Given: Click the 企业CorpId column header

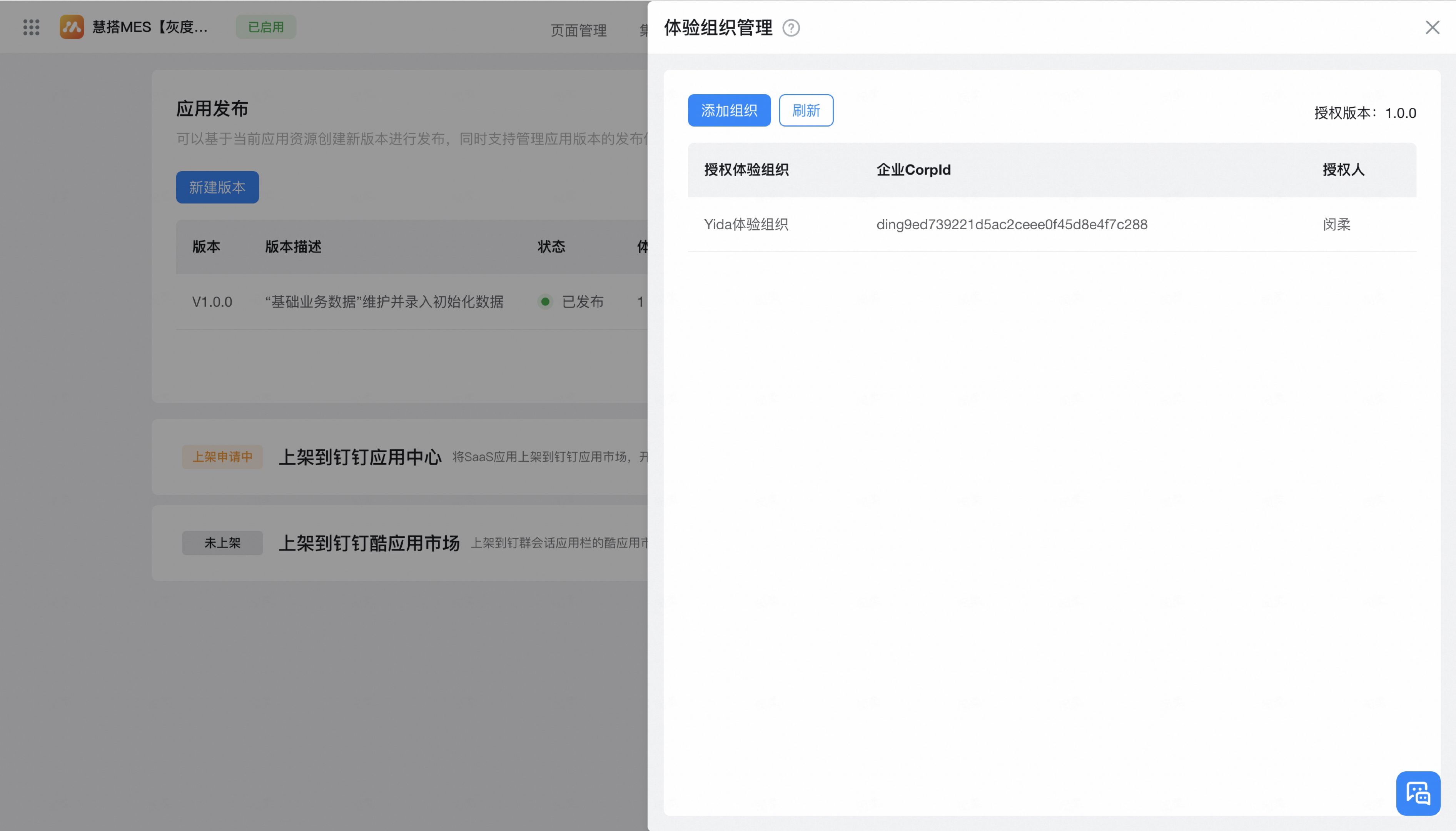Looking at the screenshot, I should point(913,170).
